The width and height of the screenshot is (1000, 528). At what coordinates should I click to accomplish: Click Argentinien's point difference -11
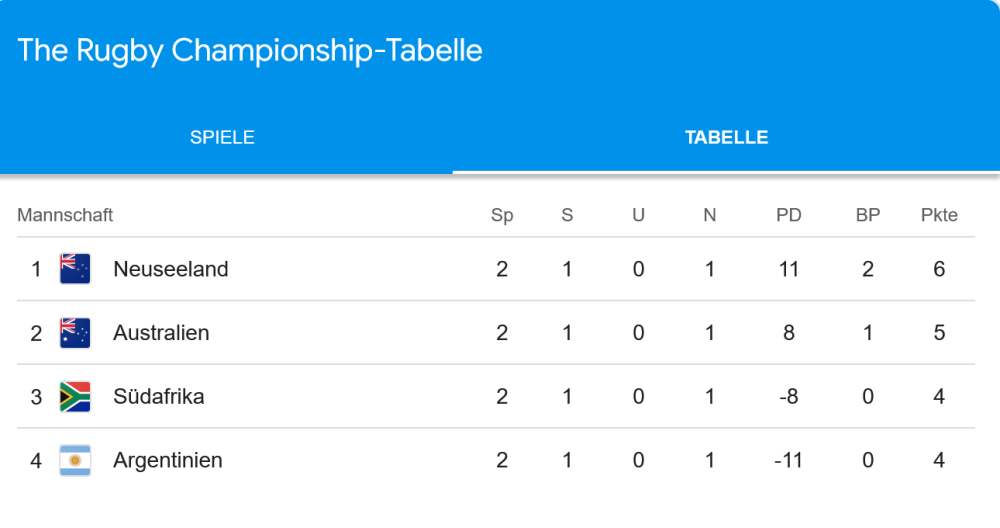pyautogui.click(x=789, y=461)
